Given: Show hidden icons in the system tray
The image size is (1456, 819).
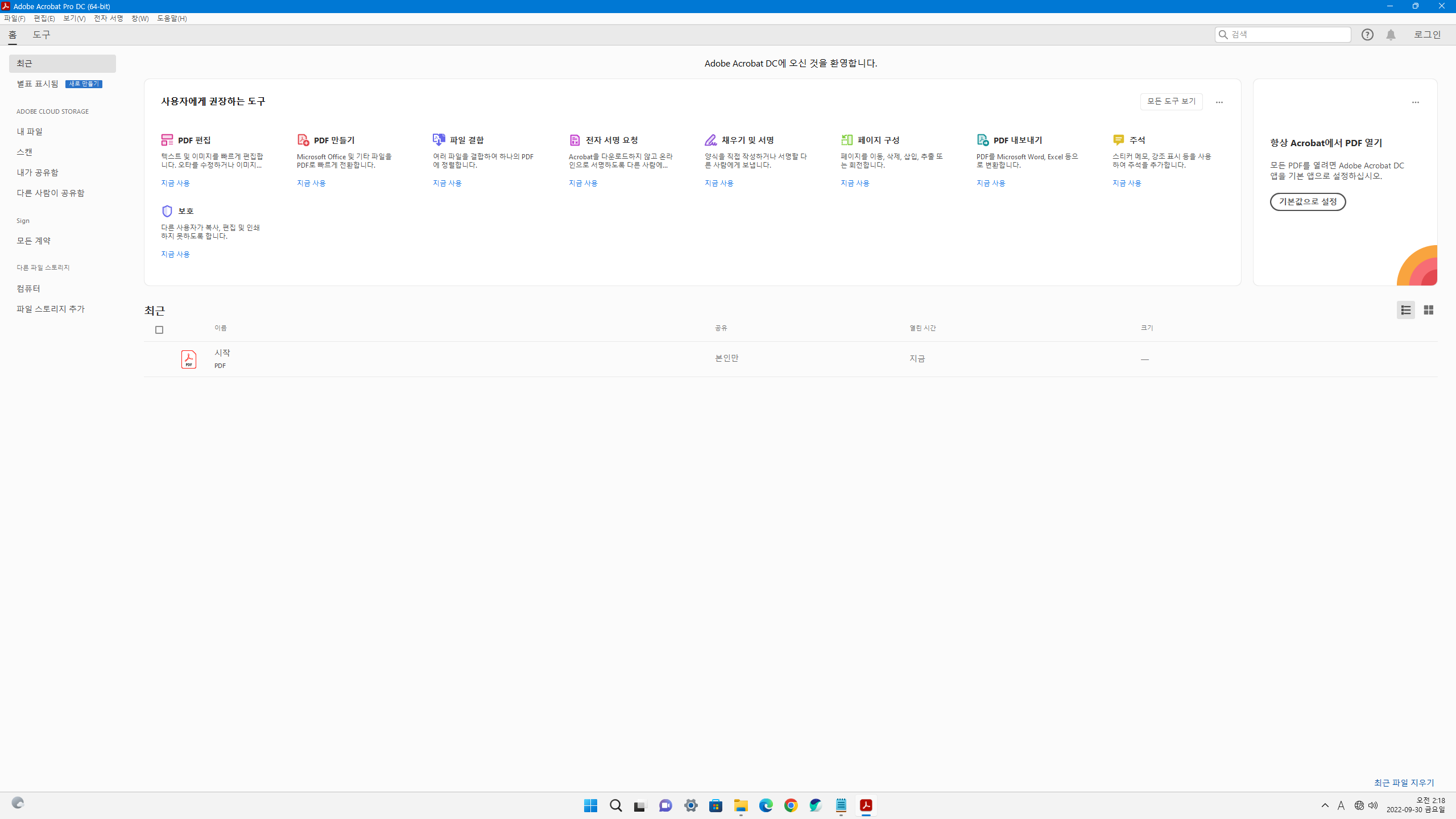Looking at the screenshot, I should 1325,805.
